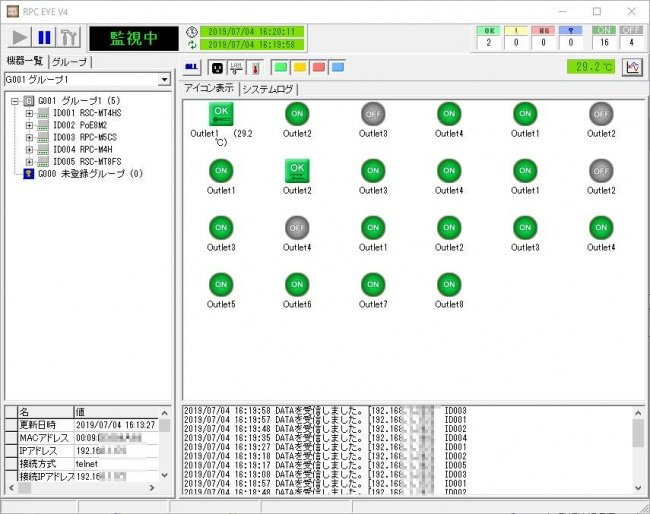Click the grey OFF icon for Outlet3
The image size is (650, 514).
pyautogui.click(x=373, y=114)
